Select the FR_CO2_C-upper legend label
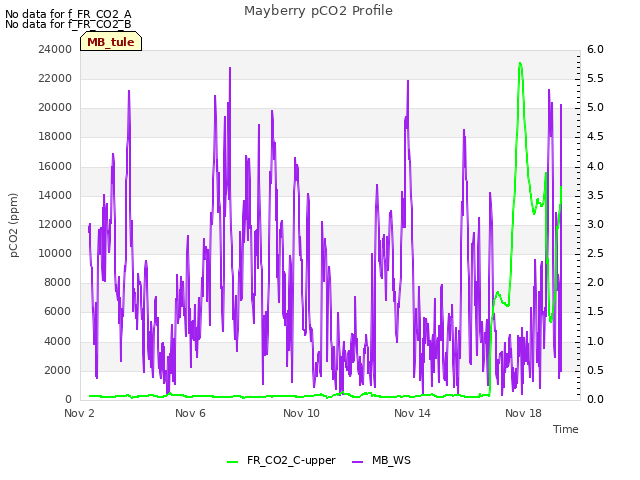Image resolution: width=640 pixels, height=480 pixels. (x=291, y=460)
